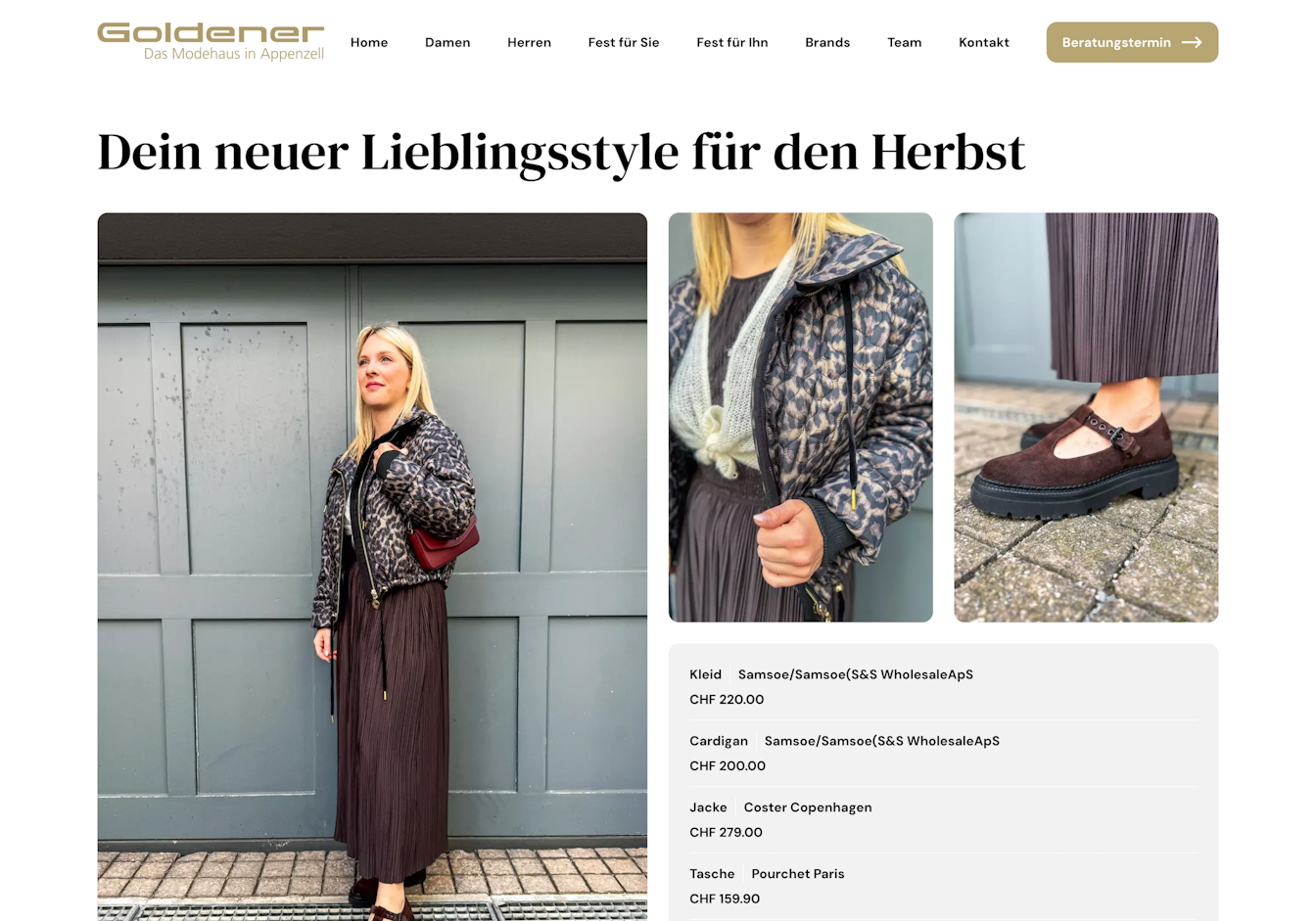Open the Herren navigation link
Viewport: 1316px width, 921px height.
[x=529, y=42]
